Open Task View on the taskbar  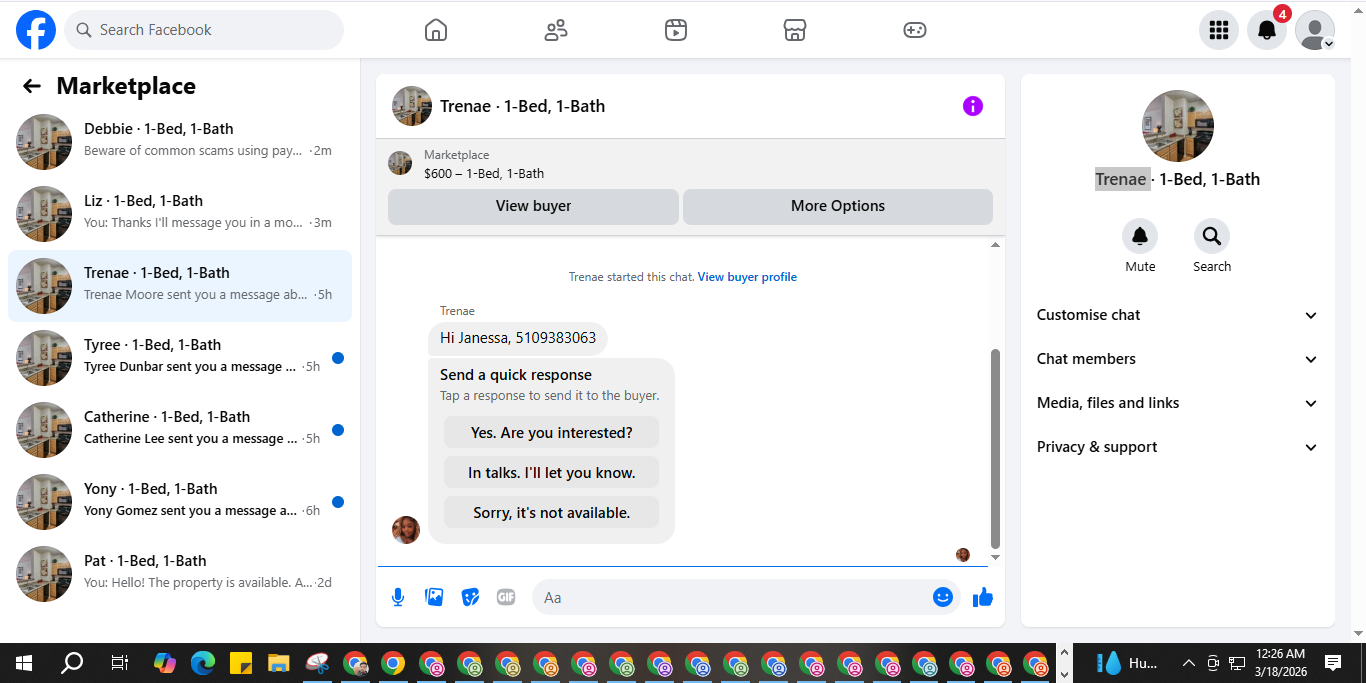coord(119,663)
